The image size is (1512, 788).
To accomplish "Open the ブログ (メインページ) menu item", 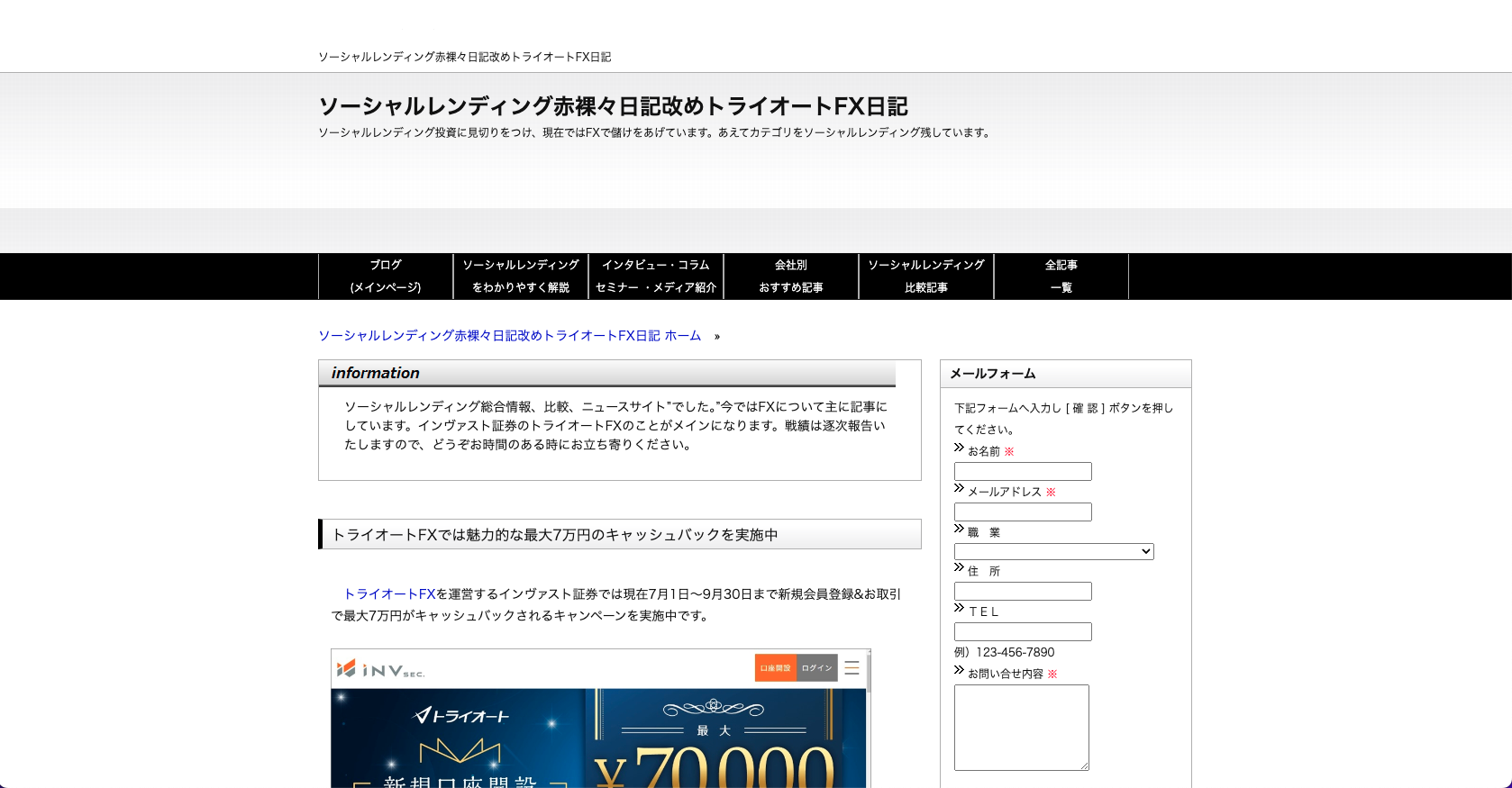I will pyautogui.click(x=386, y=276).
